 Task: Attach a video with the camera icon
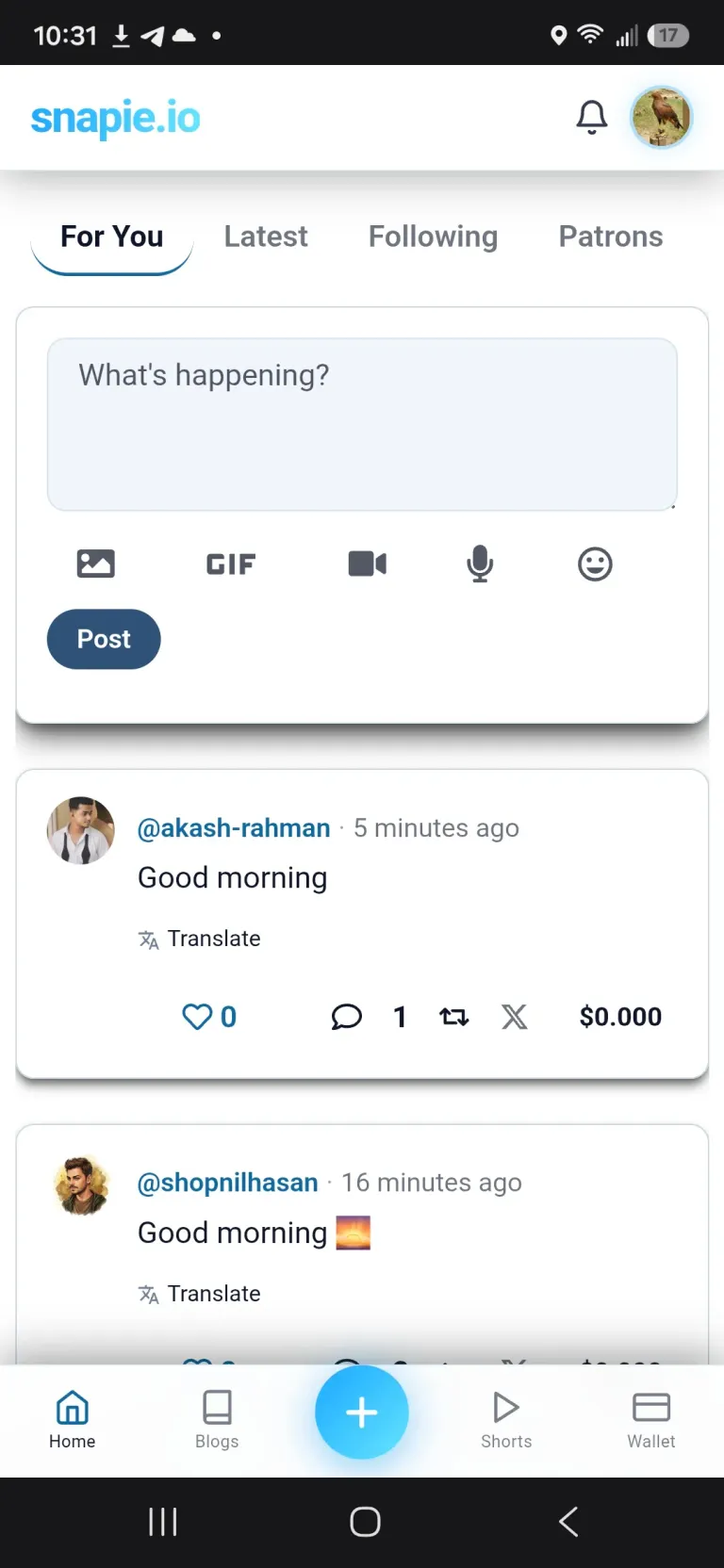coord(368,563)
